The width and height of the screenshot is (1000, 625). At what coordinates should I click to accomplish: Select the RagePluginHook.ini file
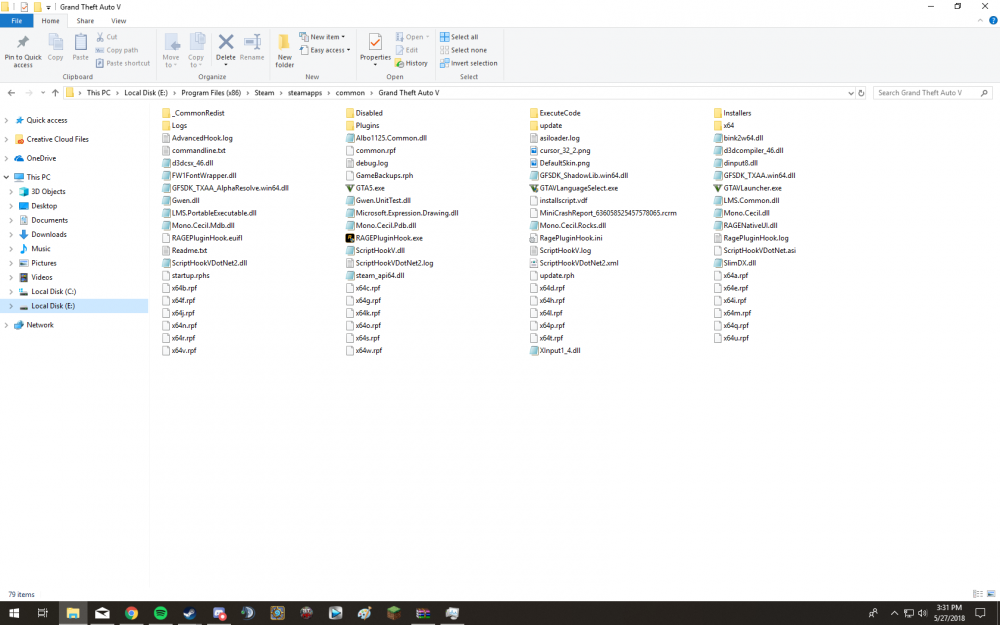coord(566,238)
